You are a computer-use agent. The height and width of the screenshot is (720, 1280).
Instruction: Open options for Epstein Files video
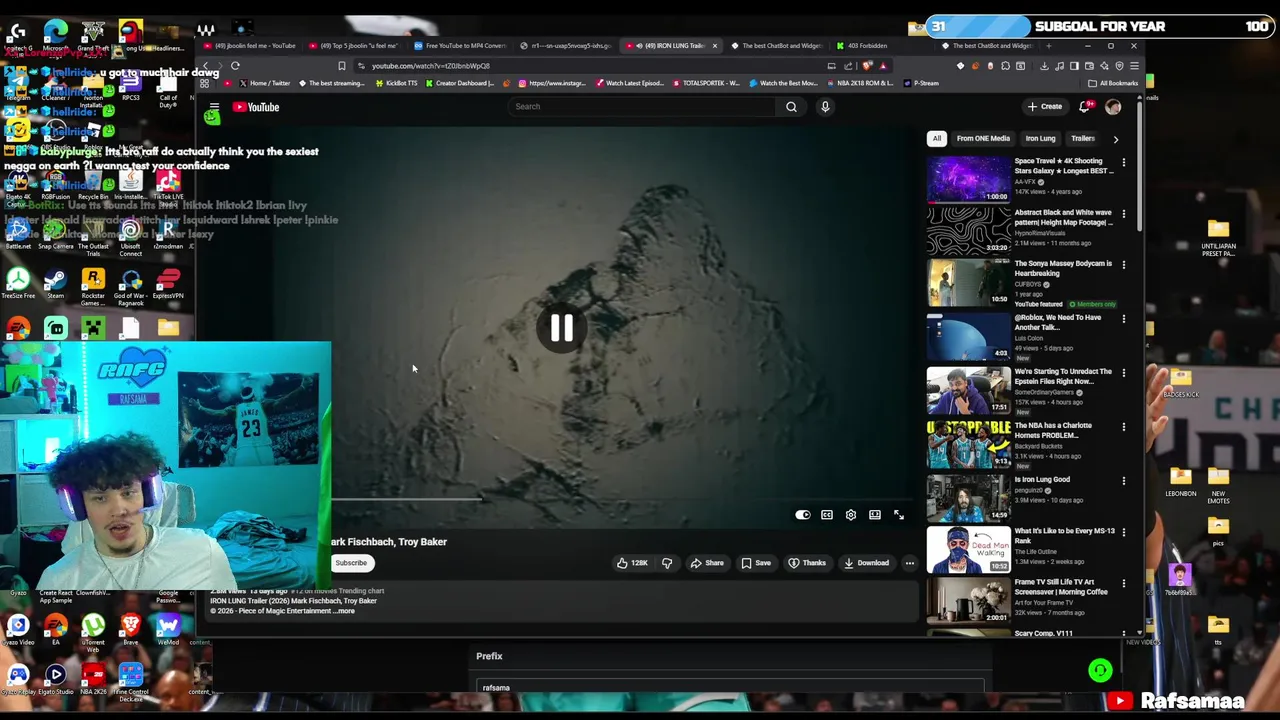point(1123,373)
